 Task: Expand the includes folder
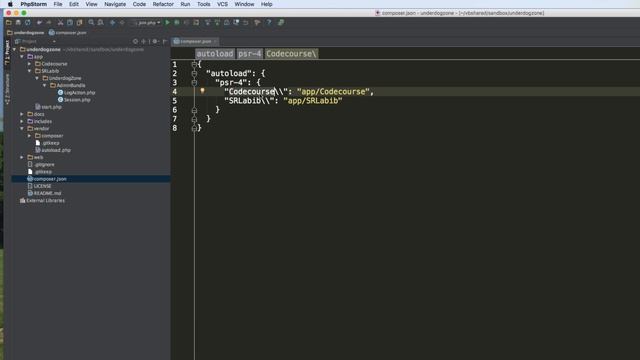(x=22, y=121)
